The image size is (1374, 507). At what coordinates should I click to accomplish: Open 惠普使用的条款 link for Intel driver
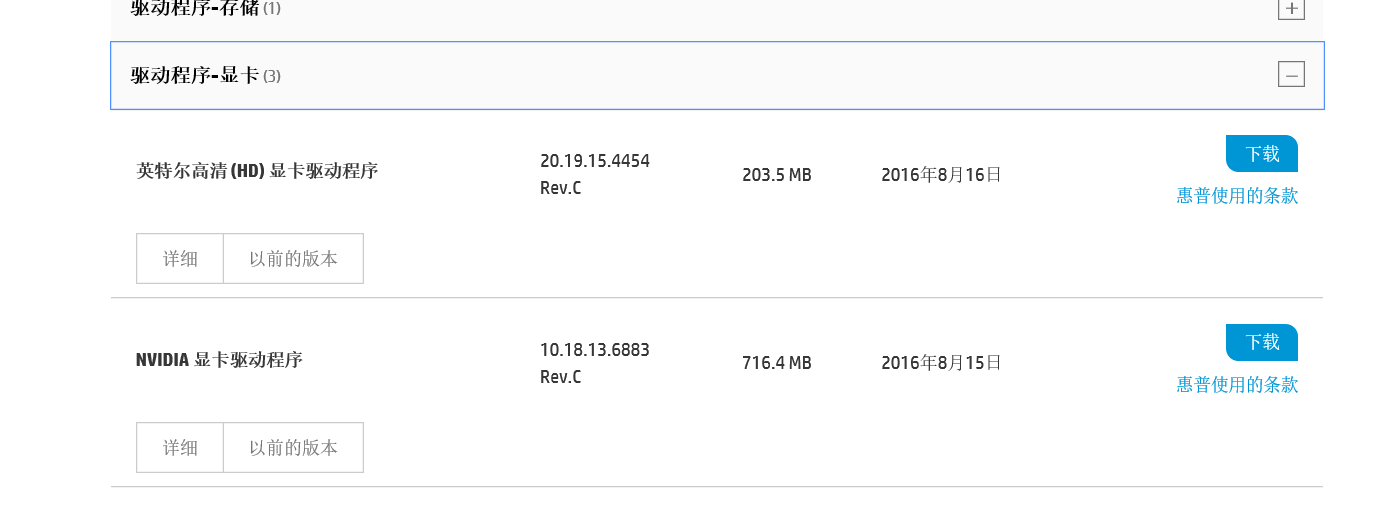click(x=1237, y=196)
